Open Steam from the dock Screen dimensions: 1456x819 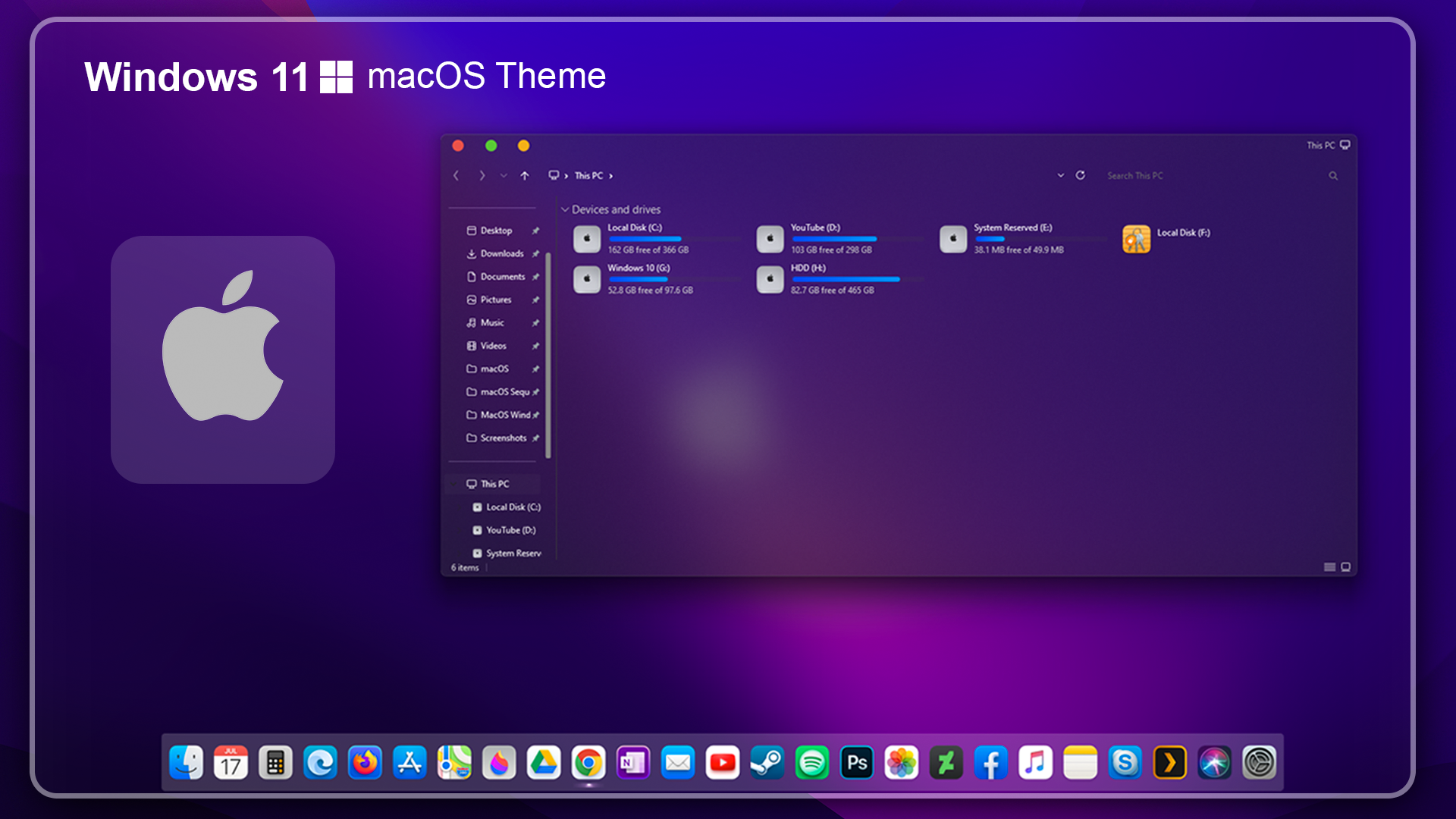coord(768,763)
